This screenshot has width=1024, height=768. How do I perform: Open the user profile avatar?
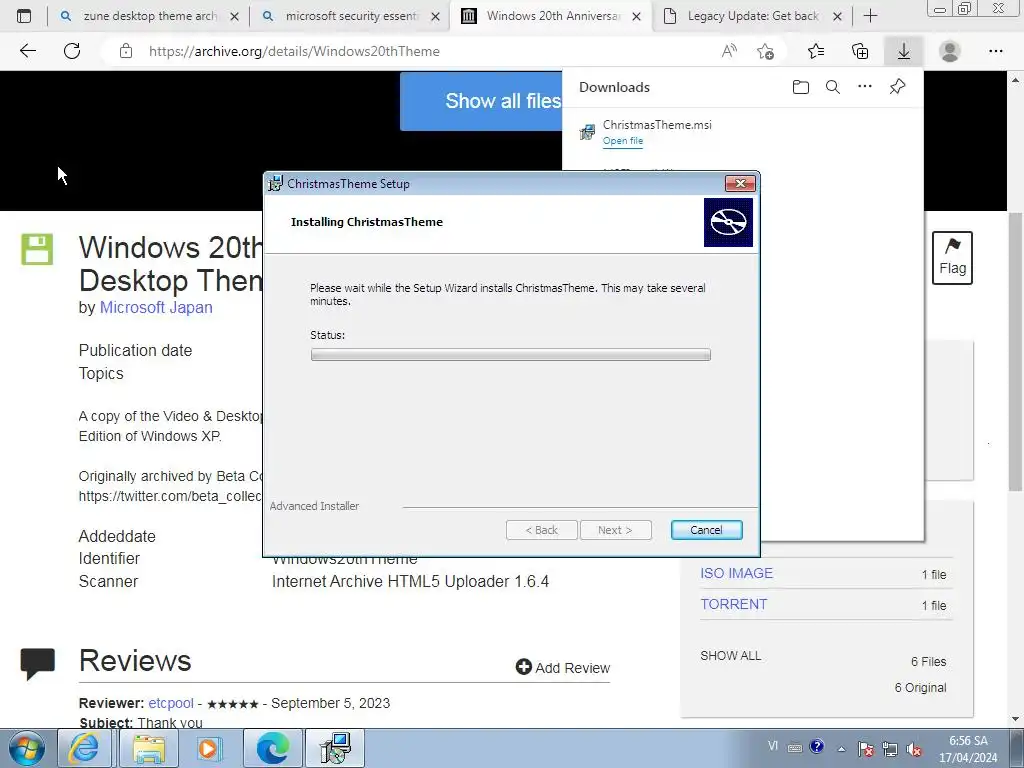click(x=949, y=51)
